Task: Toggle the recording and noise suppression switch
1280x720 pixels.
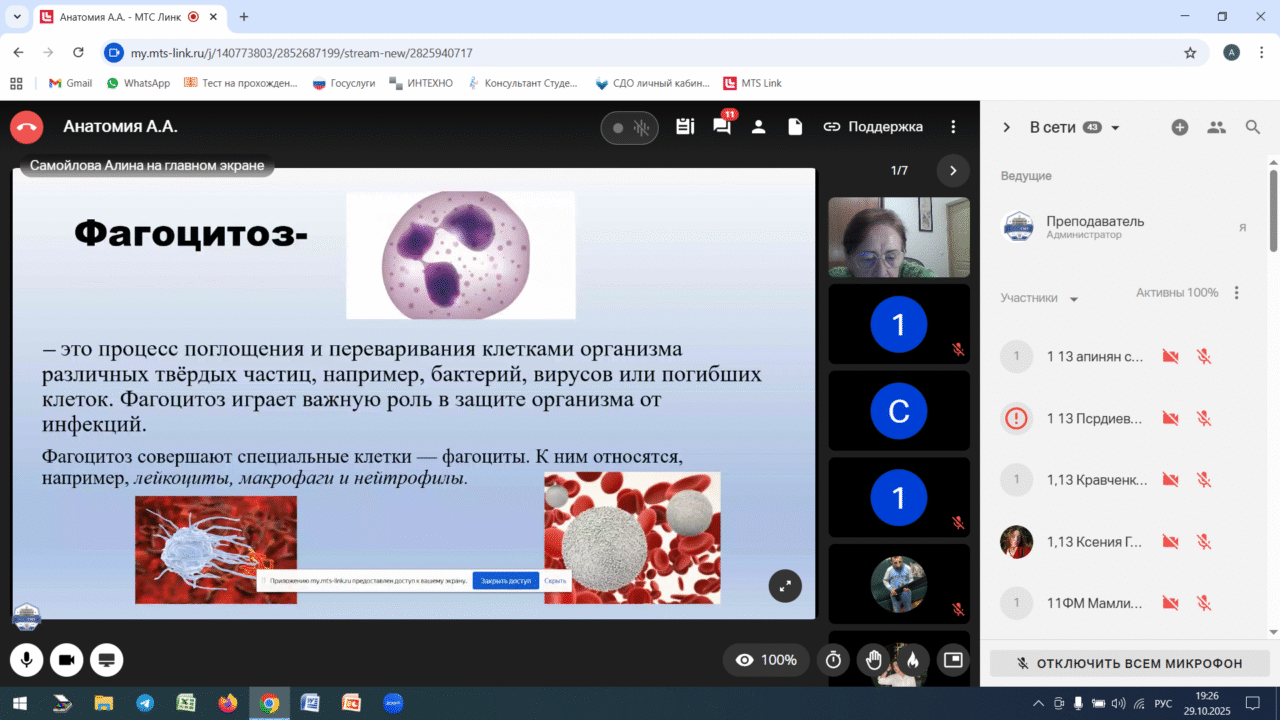Action: click(x=629, y=128)
